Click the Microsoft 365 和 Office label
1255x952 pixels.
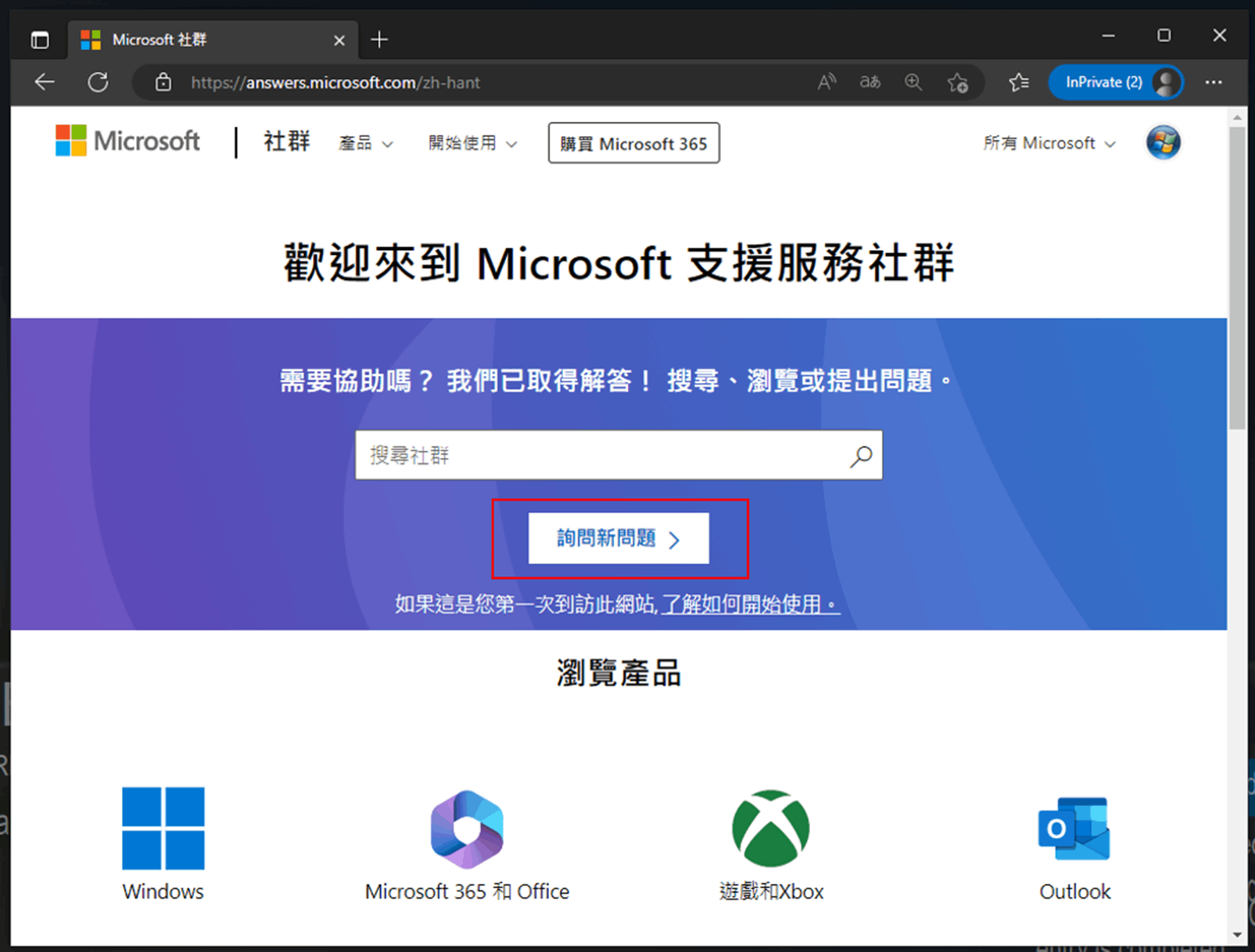[x=467, y=892]
